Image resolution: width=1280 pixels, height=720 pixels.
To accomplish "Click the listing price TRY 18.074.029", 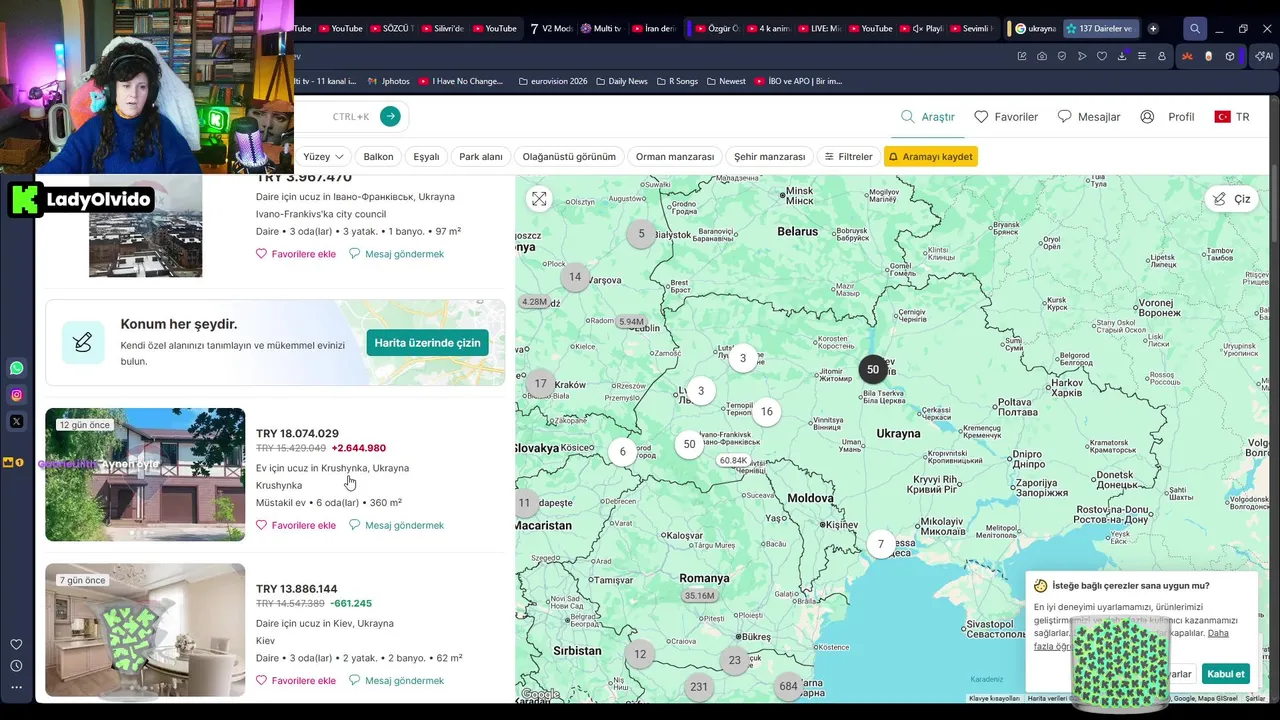I will tap(297, 433).
